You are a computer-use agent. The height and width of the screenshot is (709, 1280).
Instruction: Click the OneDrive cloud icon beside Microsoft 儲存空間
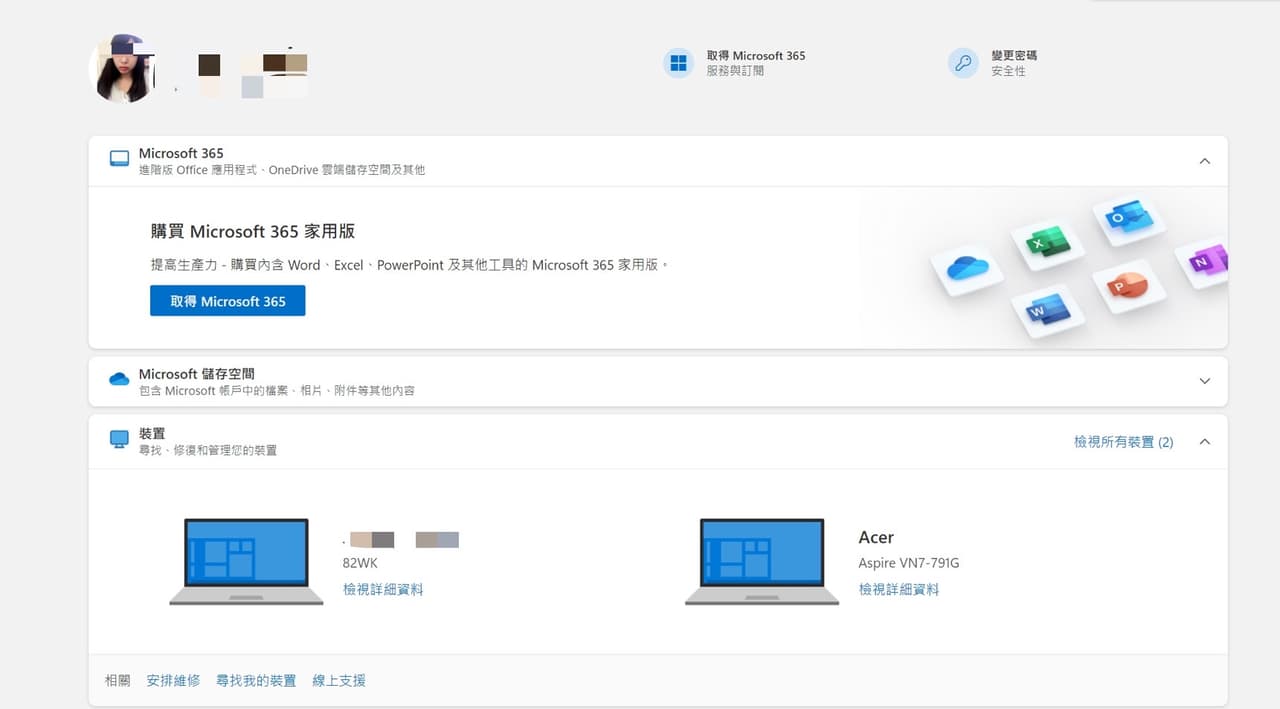119,379
